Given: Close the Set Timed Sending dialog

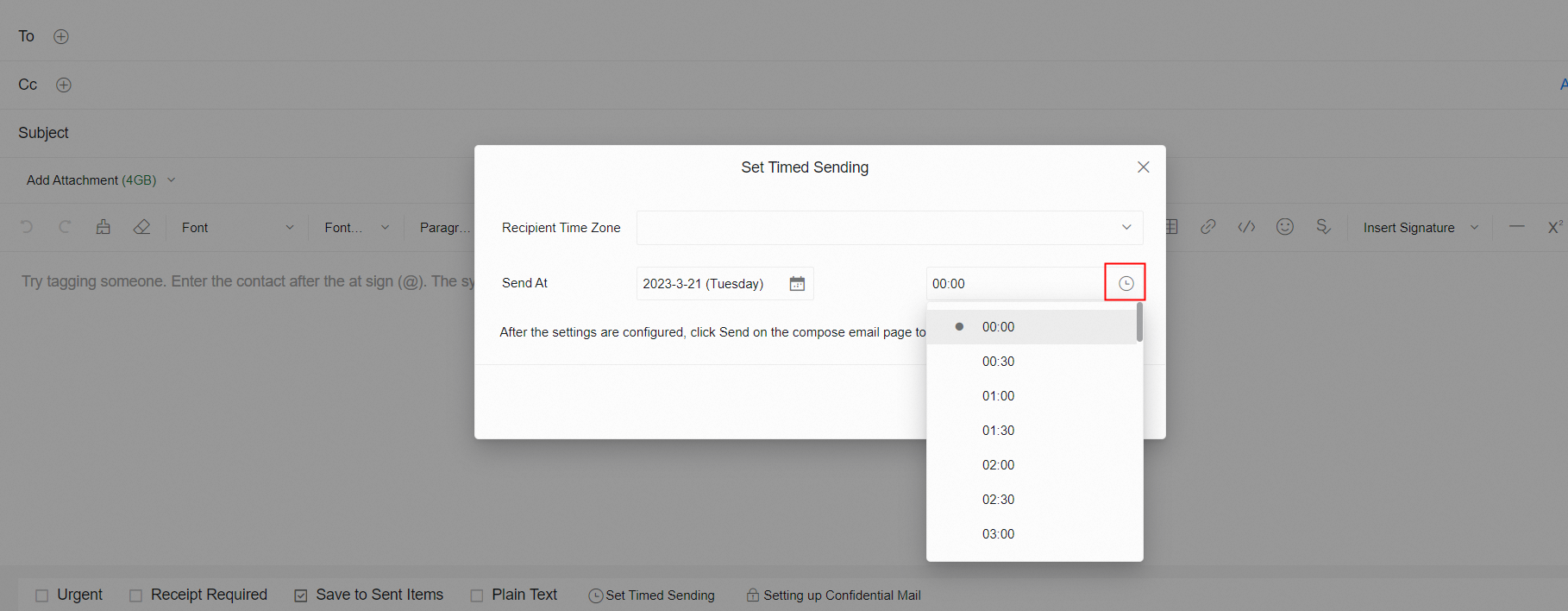Looking at the screenshot, I should [x=1144, y=167].
